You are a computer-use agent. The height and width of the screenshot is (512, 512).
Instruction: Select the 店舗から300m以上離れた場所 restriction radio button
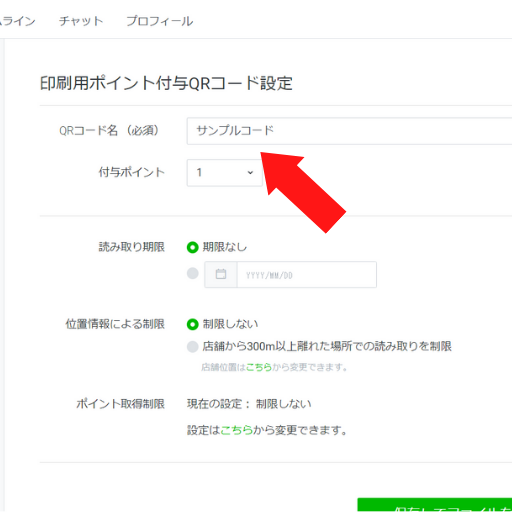tap(193, 347)
